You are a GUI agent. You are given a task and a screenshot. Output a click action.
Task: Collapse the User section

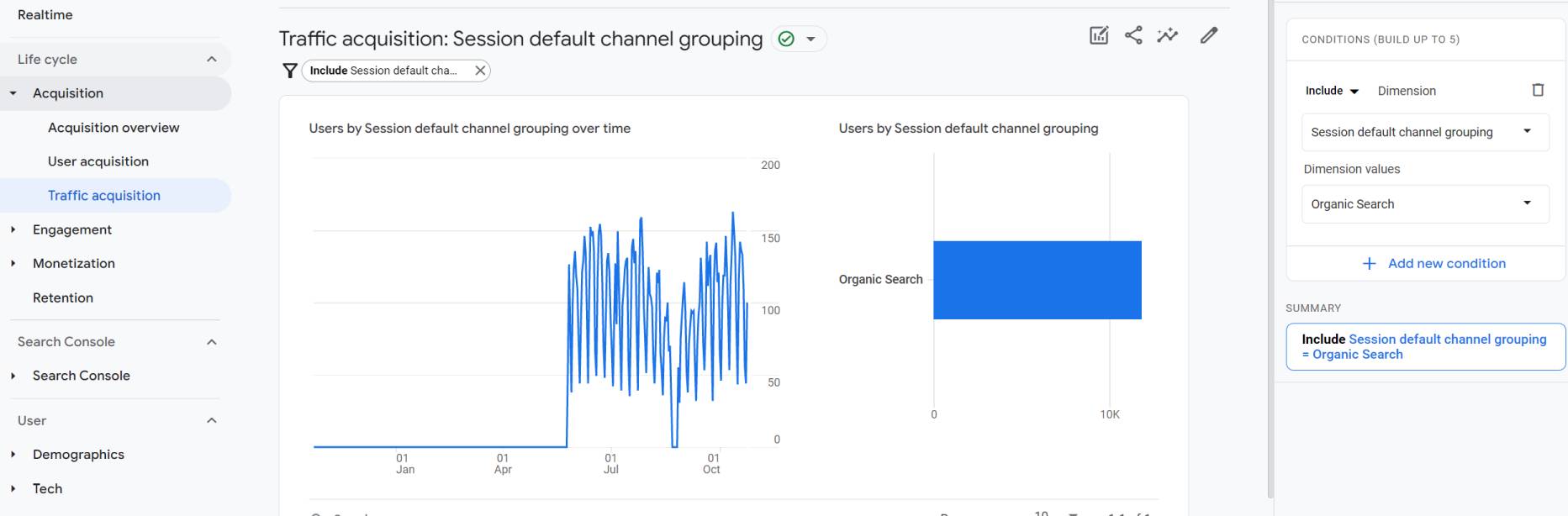tap(212, 420)
